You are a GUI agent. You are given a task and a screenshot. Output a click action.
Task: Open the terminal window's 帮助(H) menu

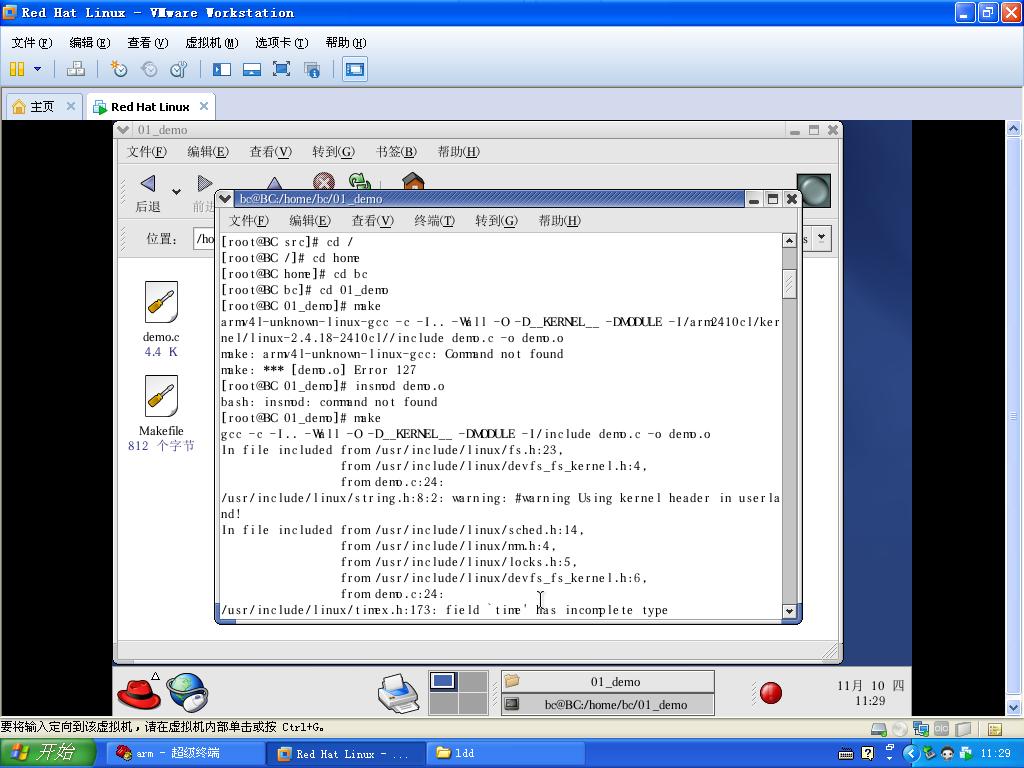click(559, 221)
